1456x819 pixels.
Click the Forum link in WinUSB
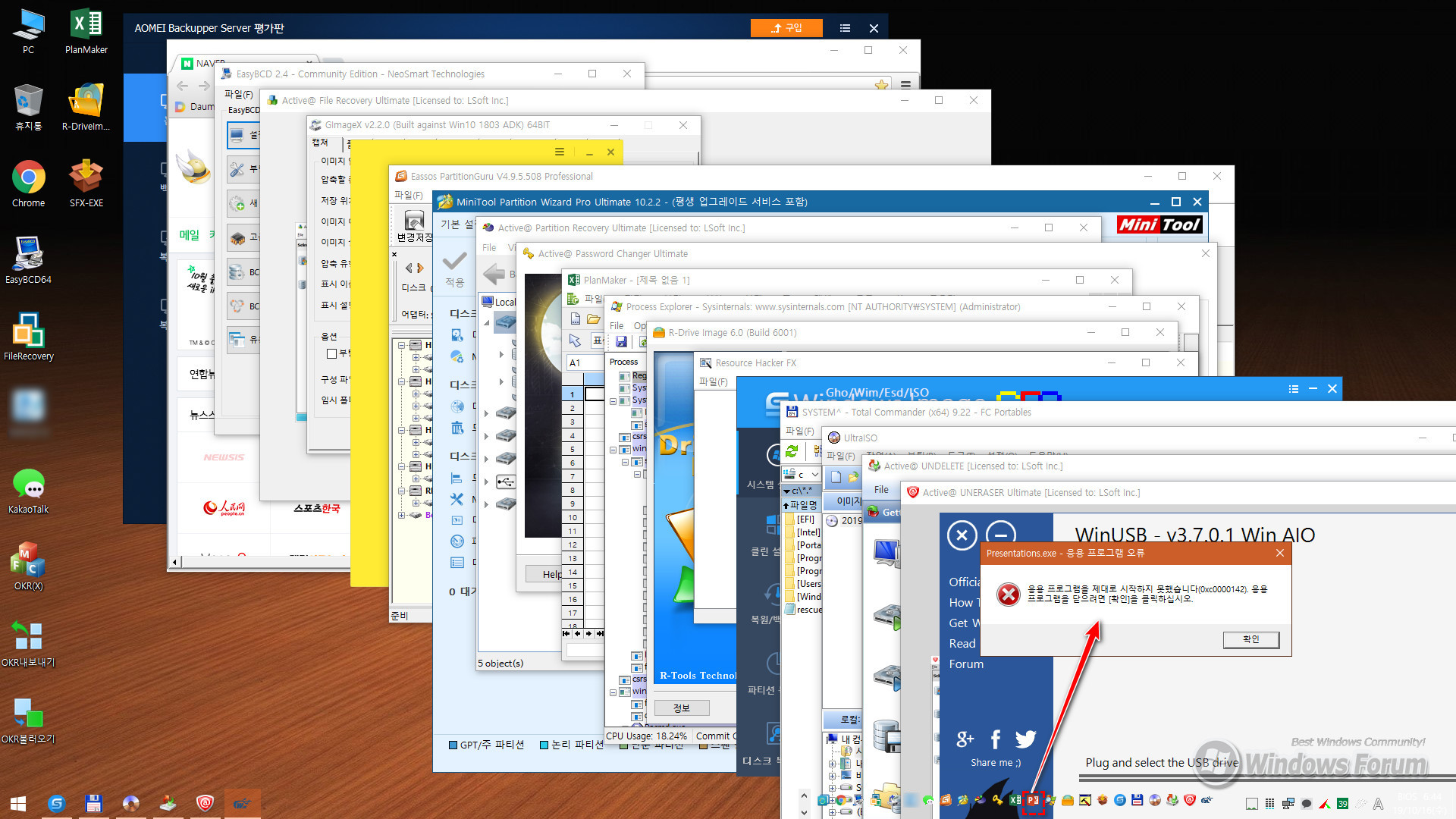(x=966, y=664)
